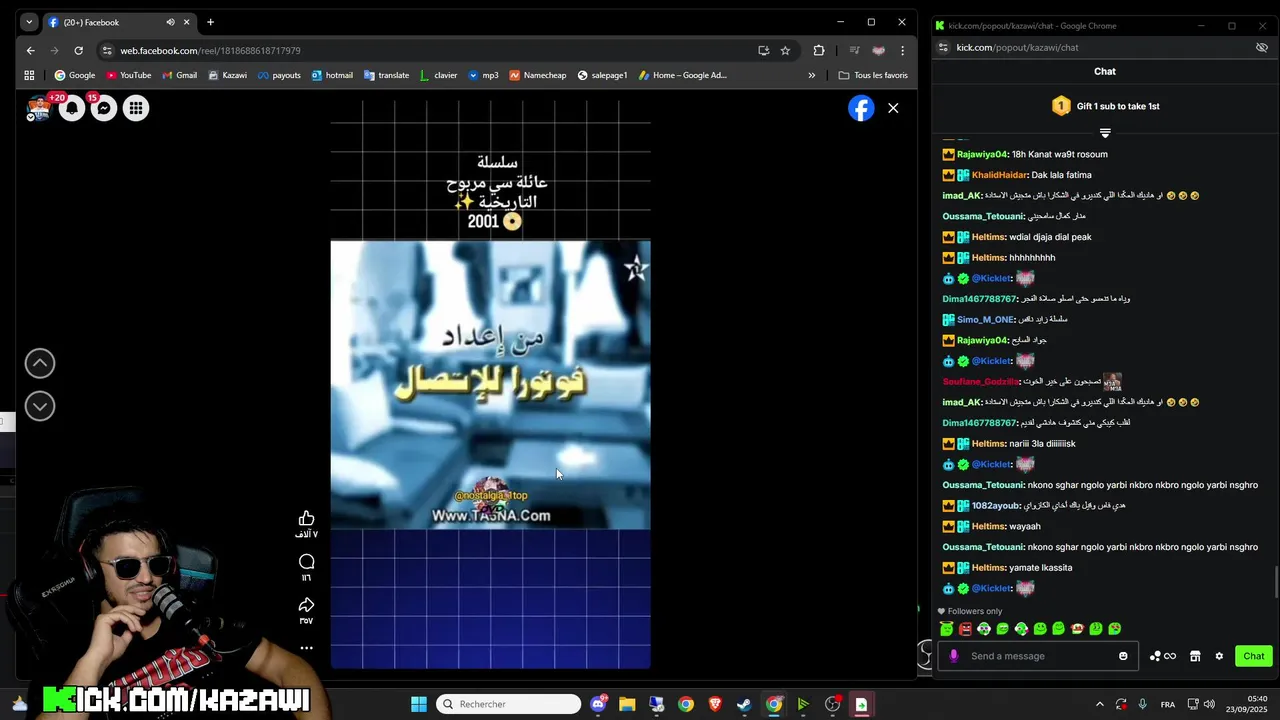Open channel points infinity icon

point(1163,656)
